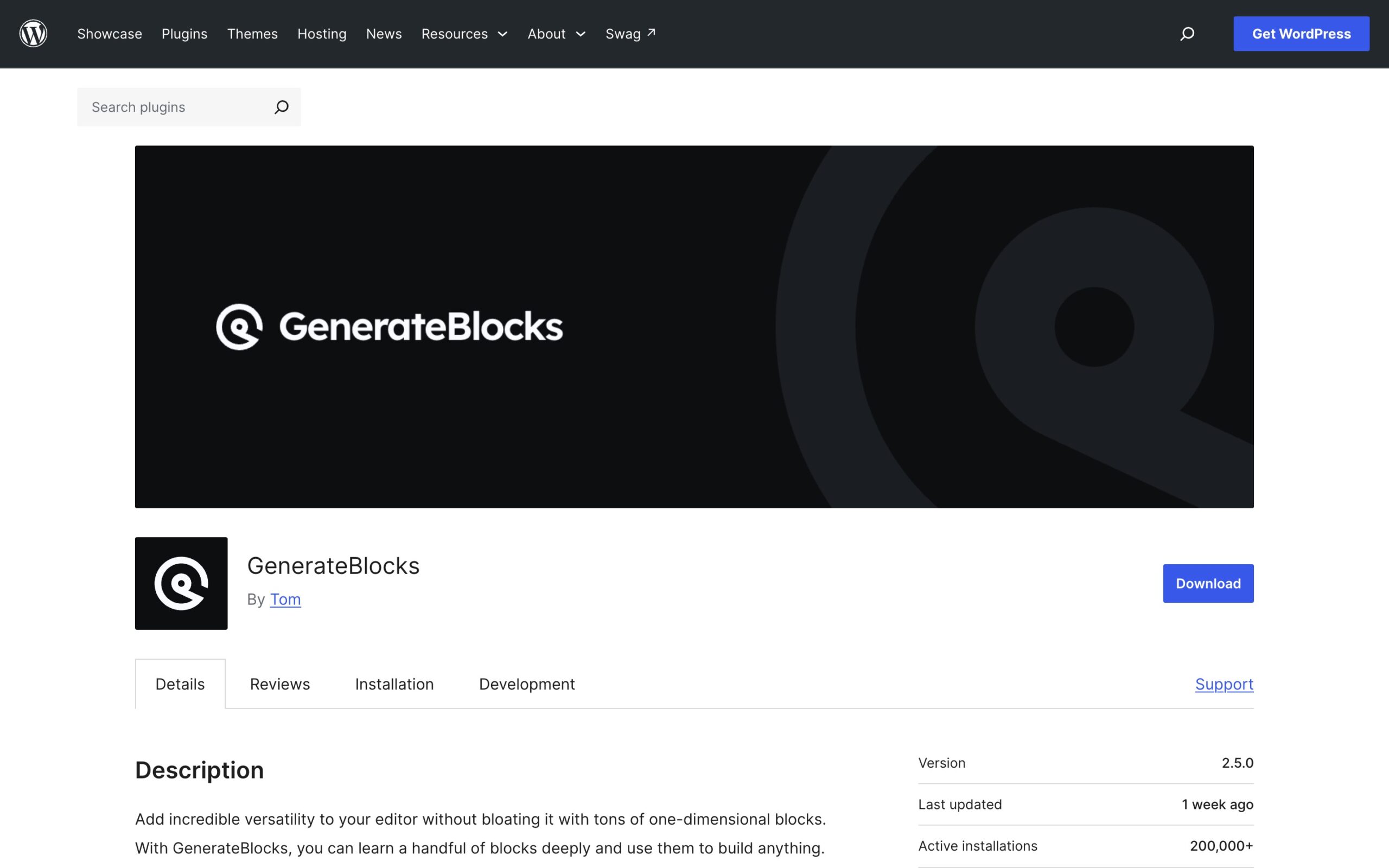
Task: Click the GenerateBlocks plugin title
Action: click(x=334, y=565)
